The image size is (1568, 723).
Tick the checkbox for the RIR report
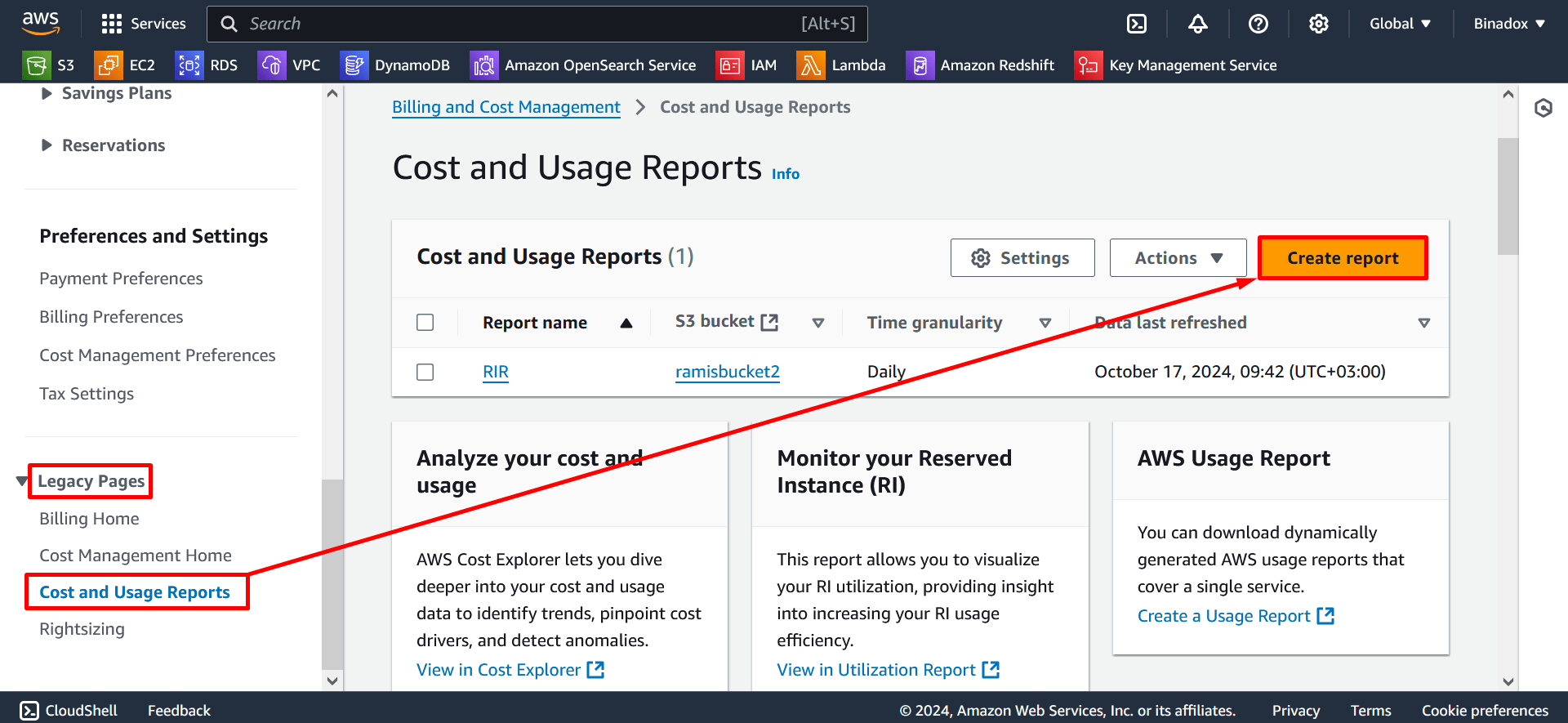pyautogui.click(x=425, y=372)
